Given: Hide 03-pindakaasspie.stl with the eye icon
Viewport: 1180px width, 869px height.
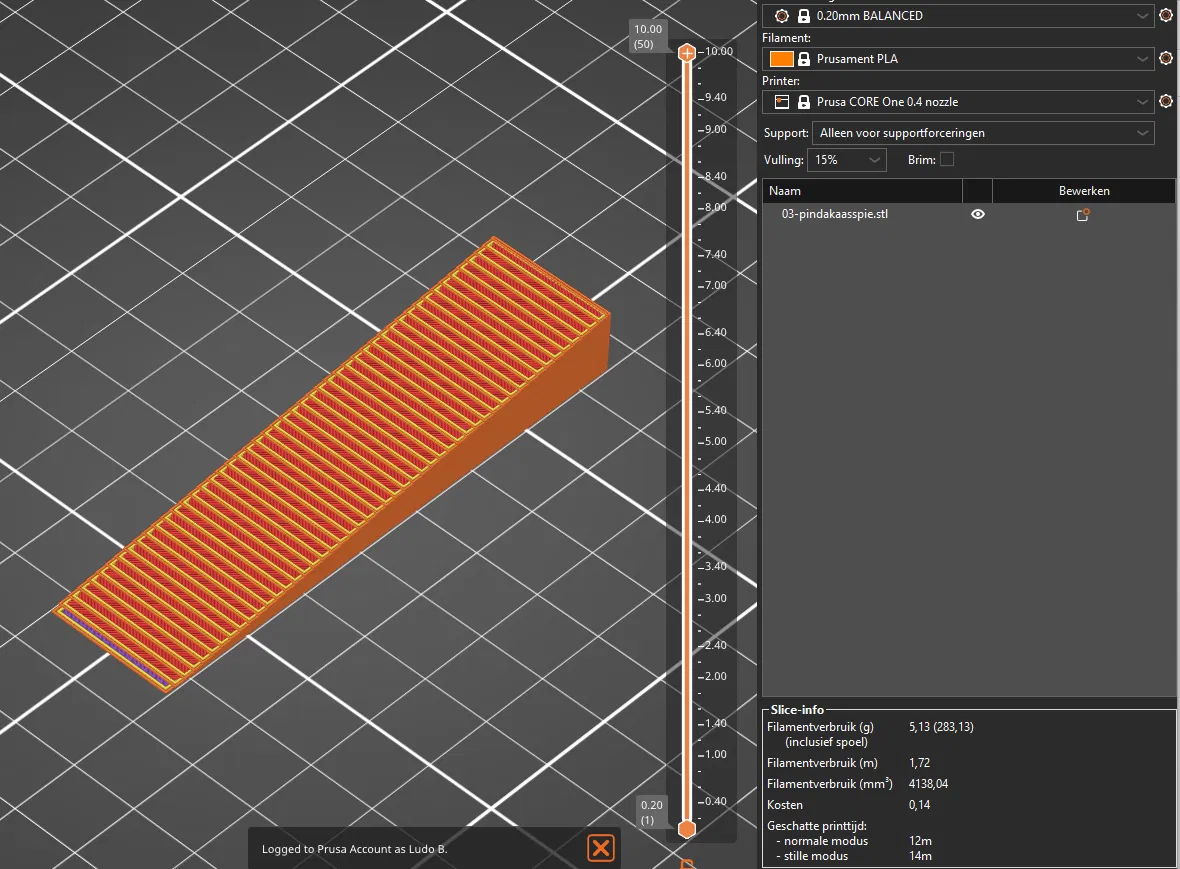Looking at the screenshot, I should pos(978,214).
